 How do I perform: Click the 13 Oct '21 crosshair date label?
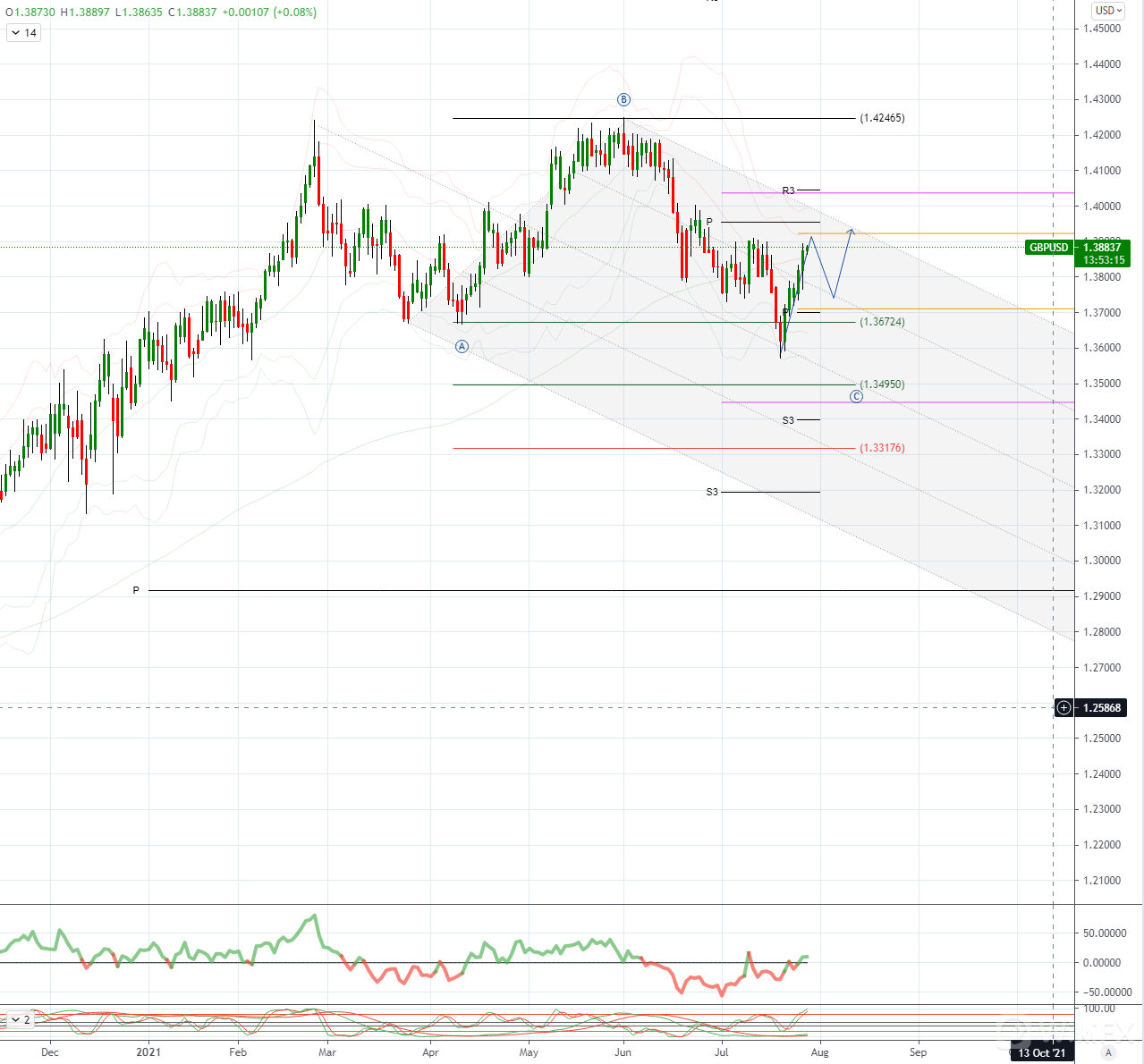click(x=1042, y=1053)
